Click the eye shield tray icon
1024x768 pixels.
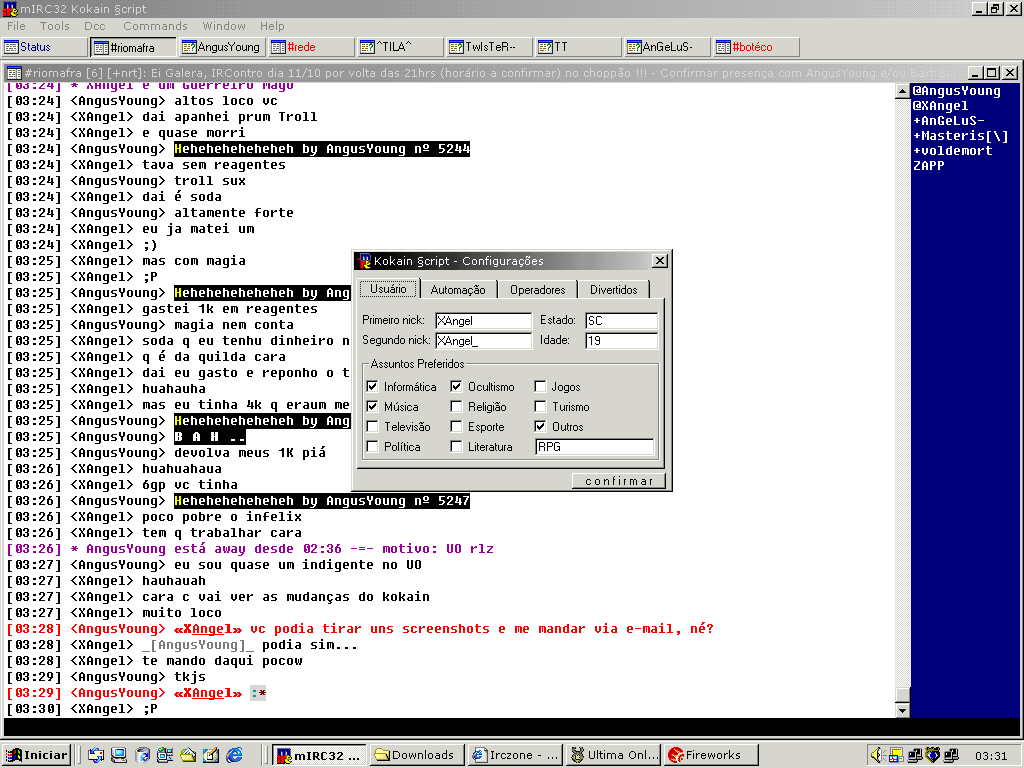(x=933, y=755)
